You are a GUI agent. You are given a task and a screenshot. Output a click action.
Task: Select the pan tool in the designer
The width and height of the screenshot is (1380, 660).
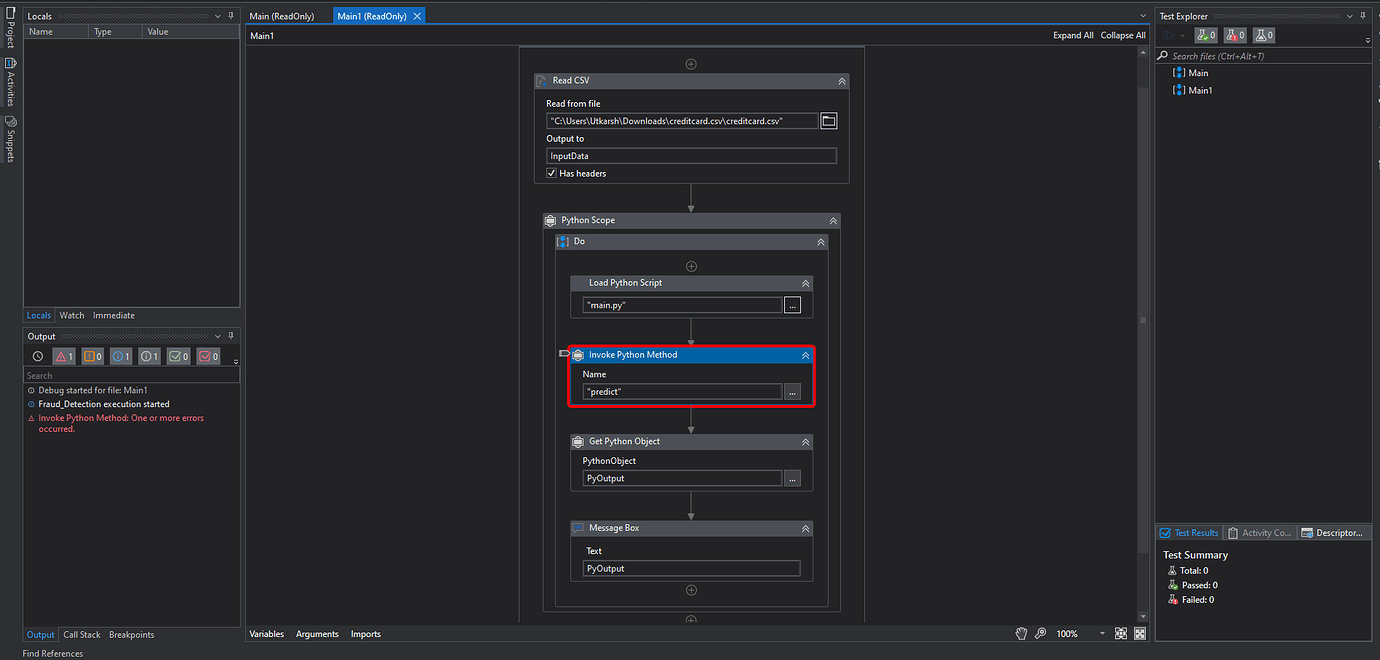(1021, 633)
